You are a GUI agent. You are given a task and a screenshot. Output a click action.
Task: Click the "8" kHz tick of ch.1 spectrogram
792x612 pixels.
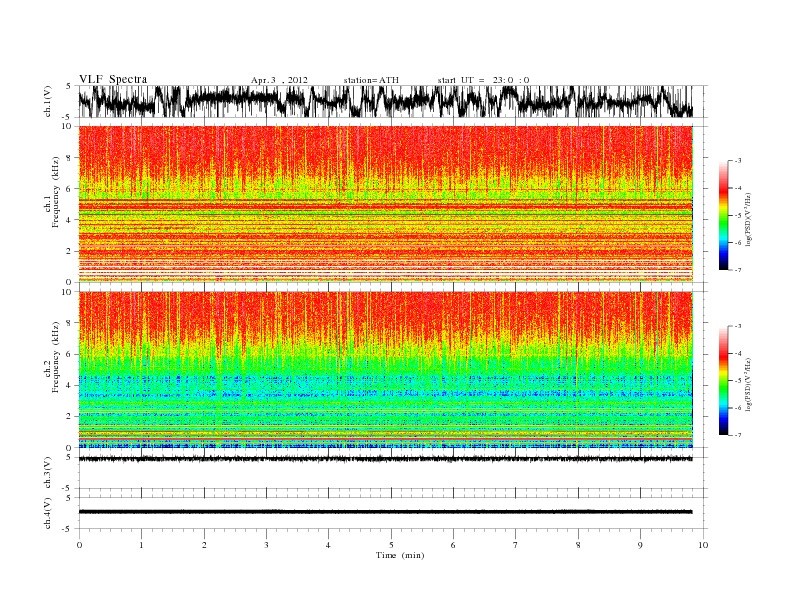69,158
